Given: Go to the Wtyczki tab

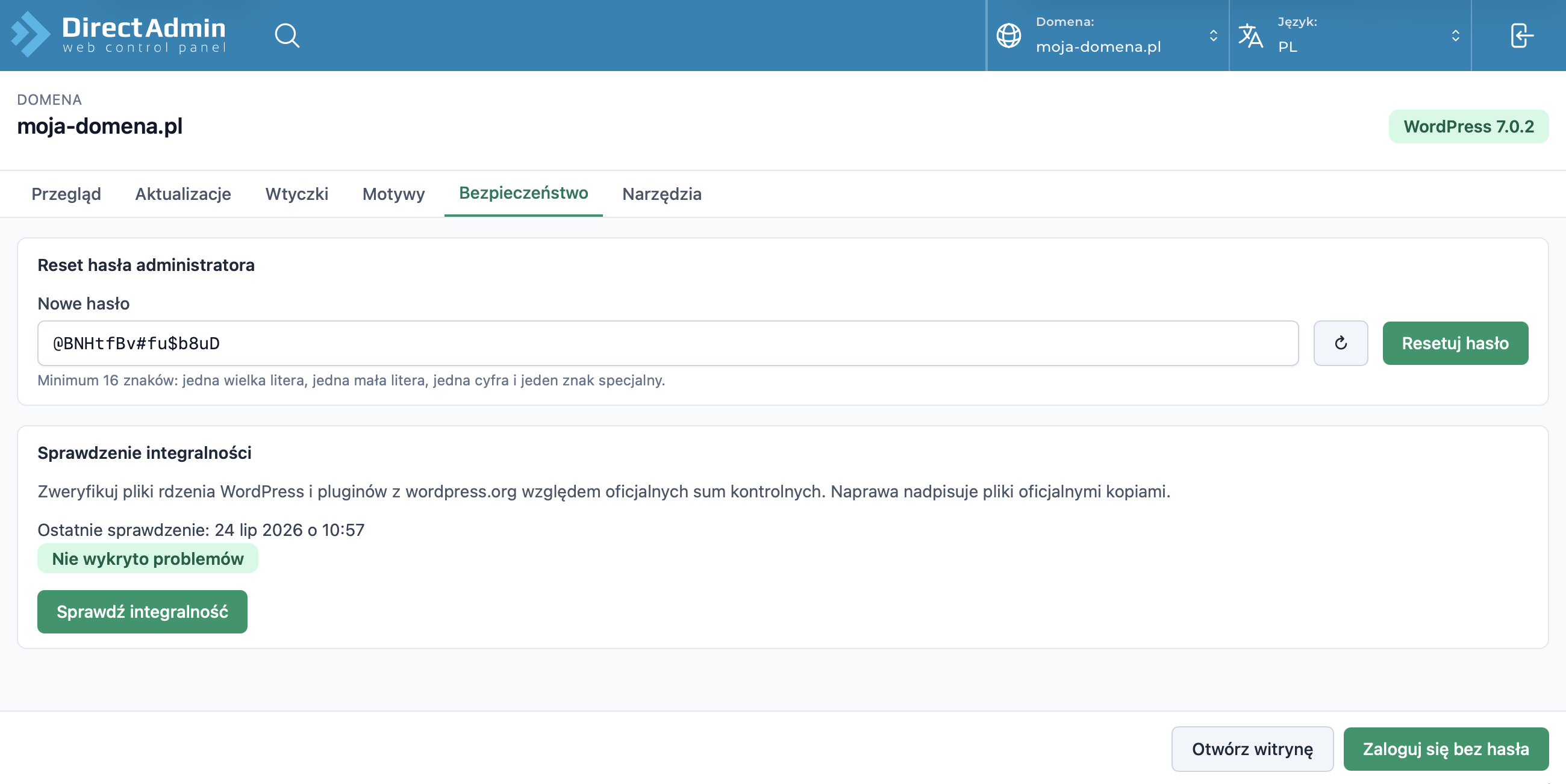Looking at the screenshot, I should 297,194.
